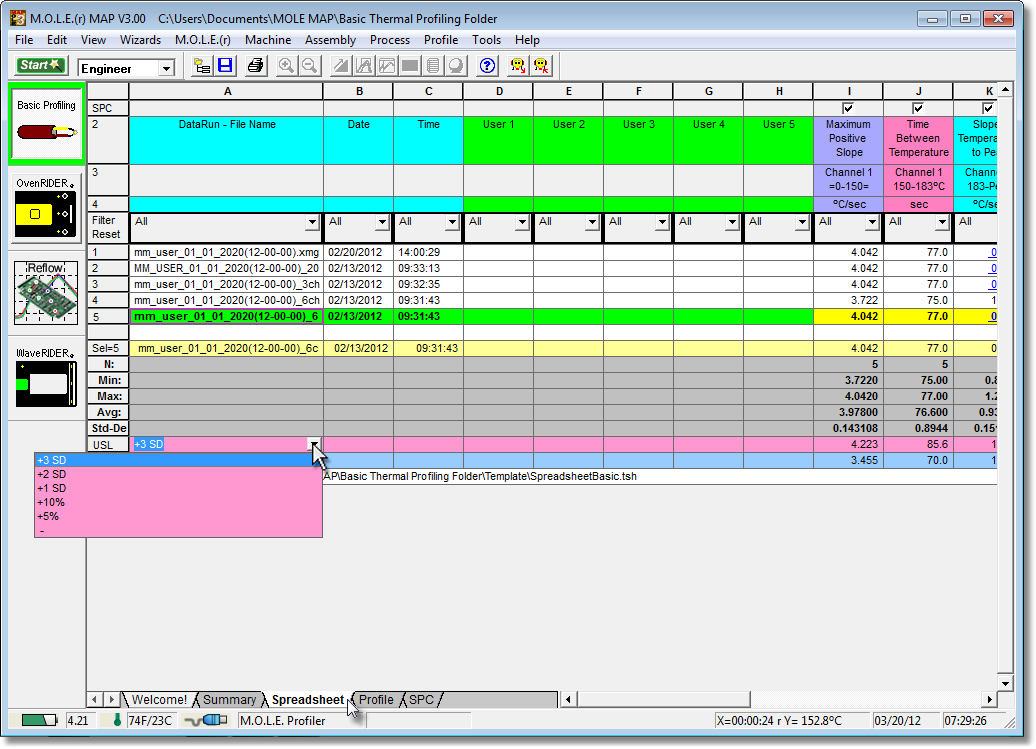Screen dimensions: 1036x749
Task: Click the vertical scrollbar down arrow
Action: coord(1005,684)
